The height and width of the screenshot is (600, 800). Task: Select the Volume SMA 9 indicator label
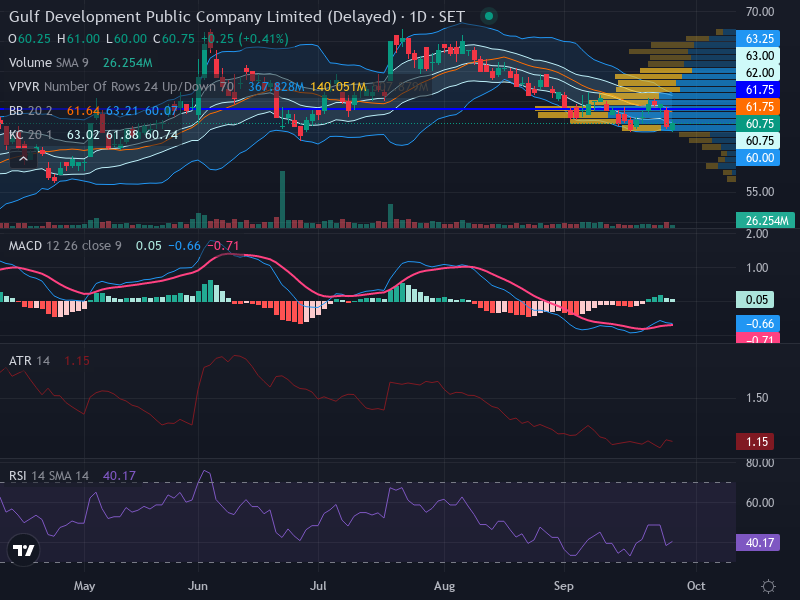[48, 63]
